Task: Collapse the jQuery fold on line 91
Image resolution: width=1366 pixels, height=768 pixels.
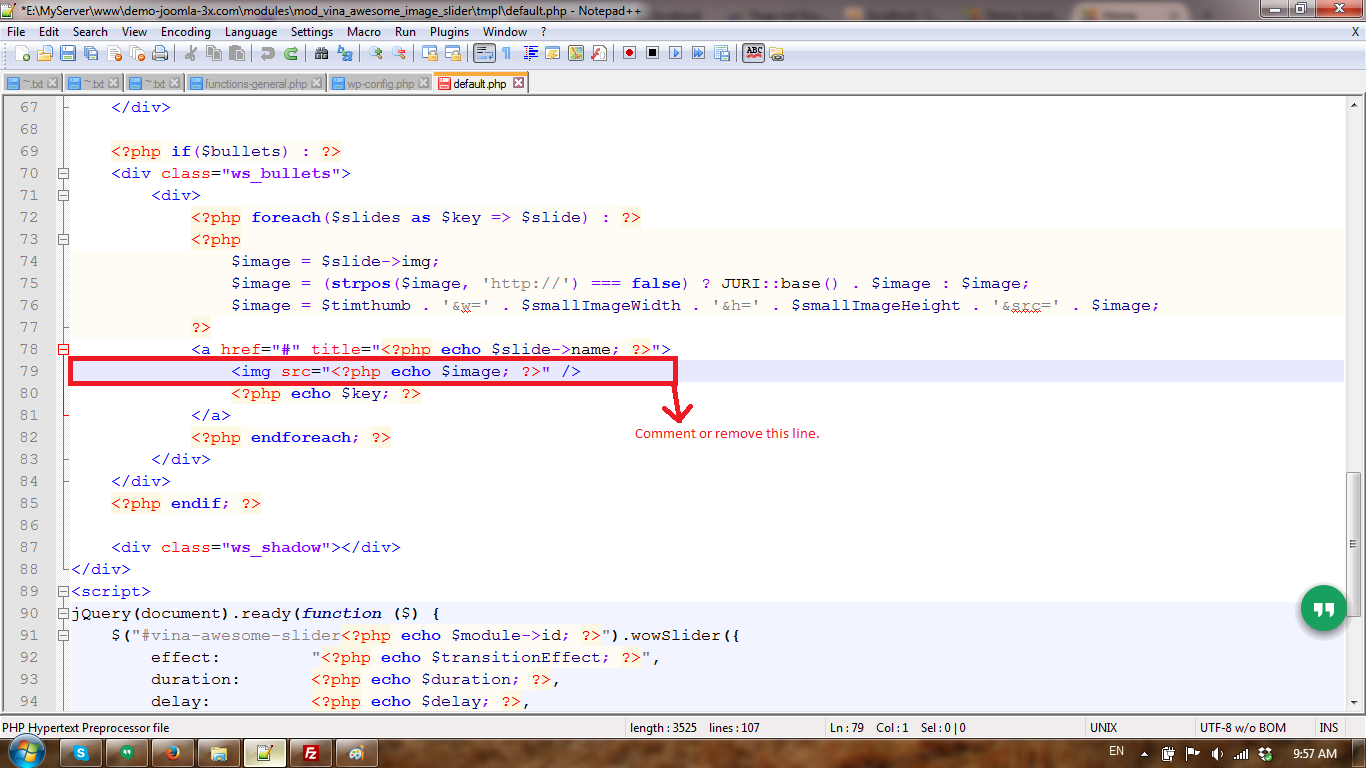Action: click(63, 635)
